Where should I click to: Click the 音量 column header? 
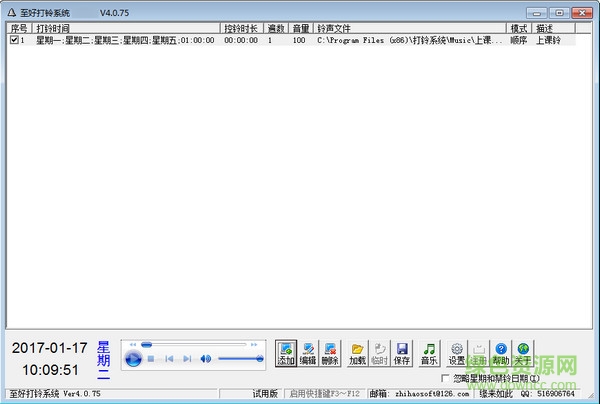301,28
